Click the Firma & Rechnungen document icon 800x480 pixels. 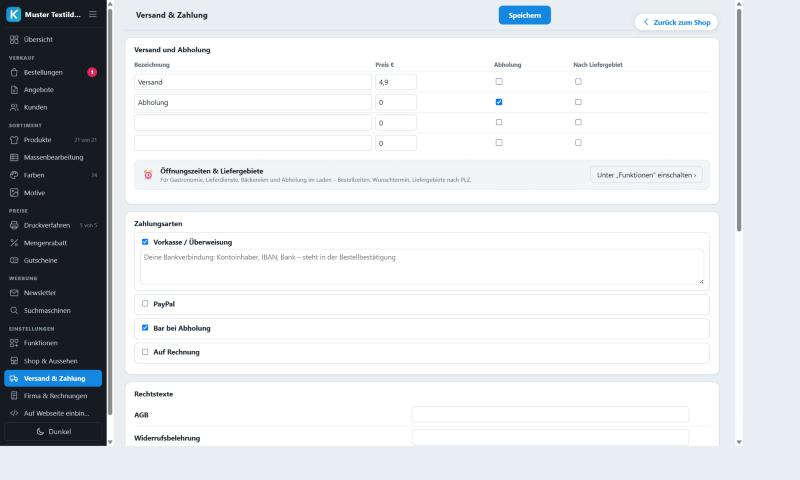(14, 396)
